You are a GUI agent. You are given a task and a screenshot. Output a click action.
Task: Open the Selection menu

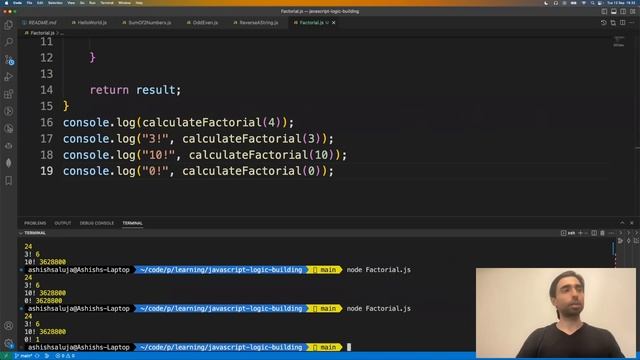55,3
